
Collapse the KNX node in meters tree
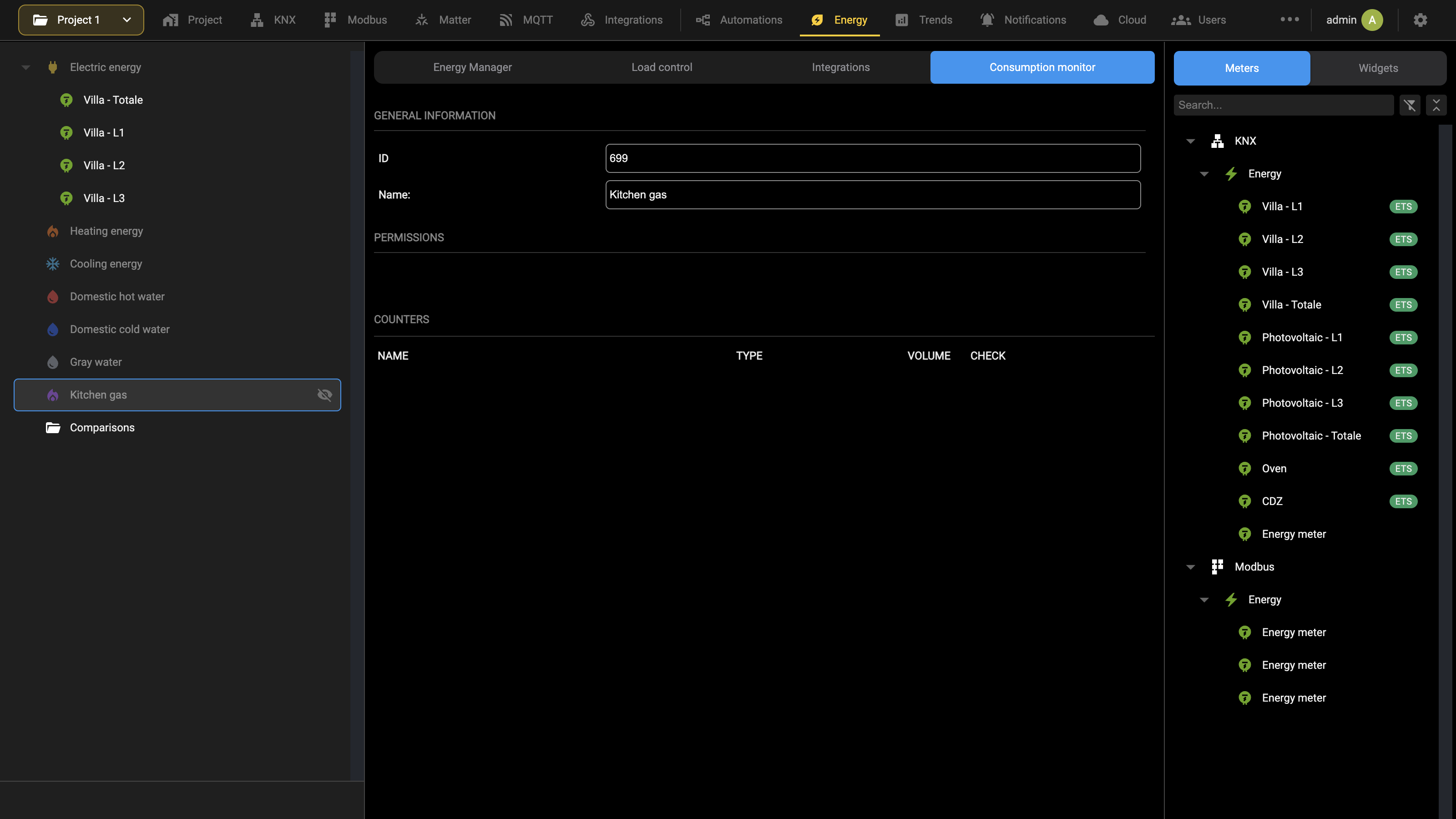coord(1190,141)
